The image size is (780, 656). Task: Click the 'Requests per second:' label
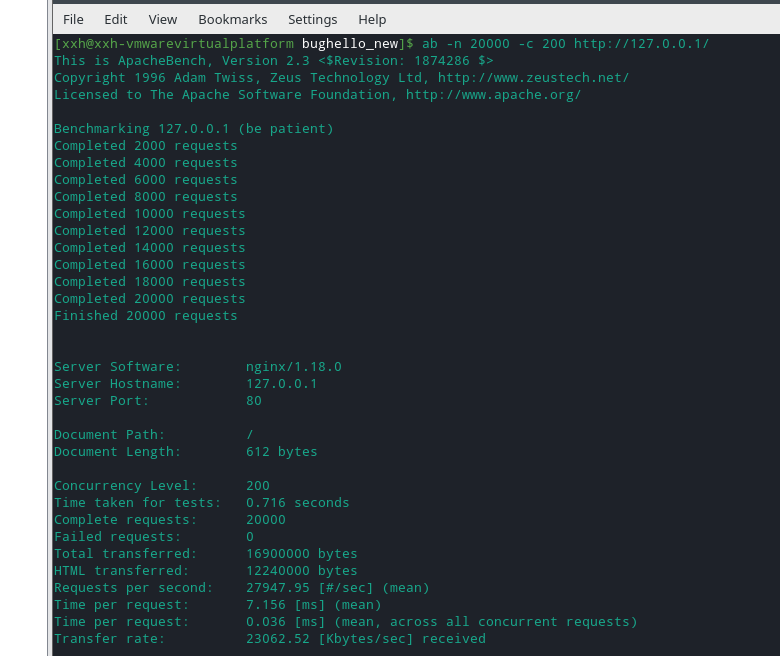pos(133,587)
